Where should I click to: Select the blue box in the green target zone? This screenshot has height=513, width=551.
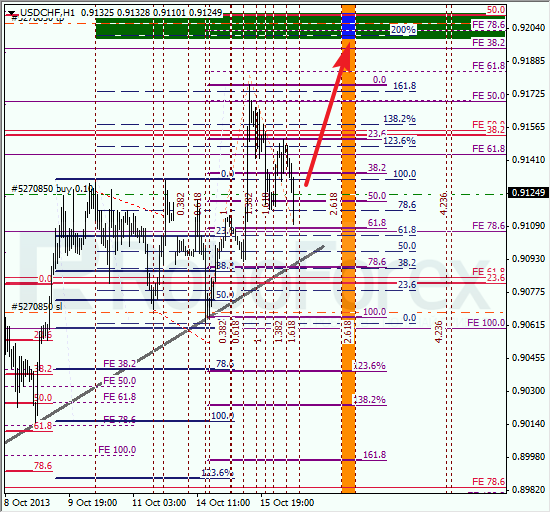click(x=349, y=26)
